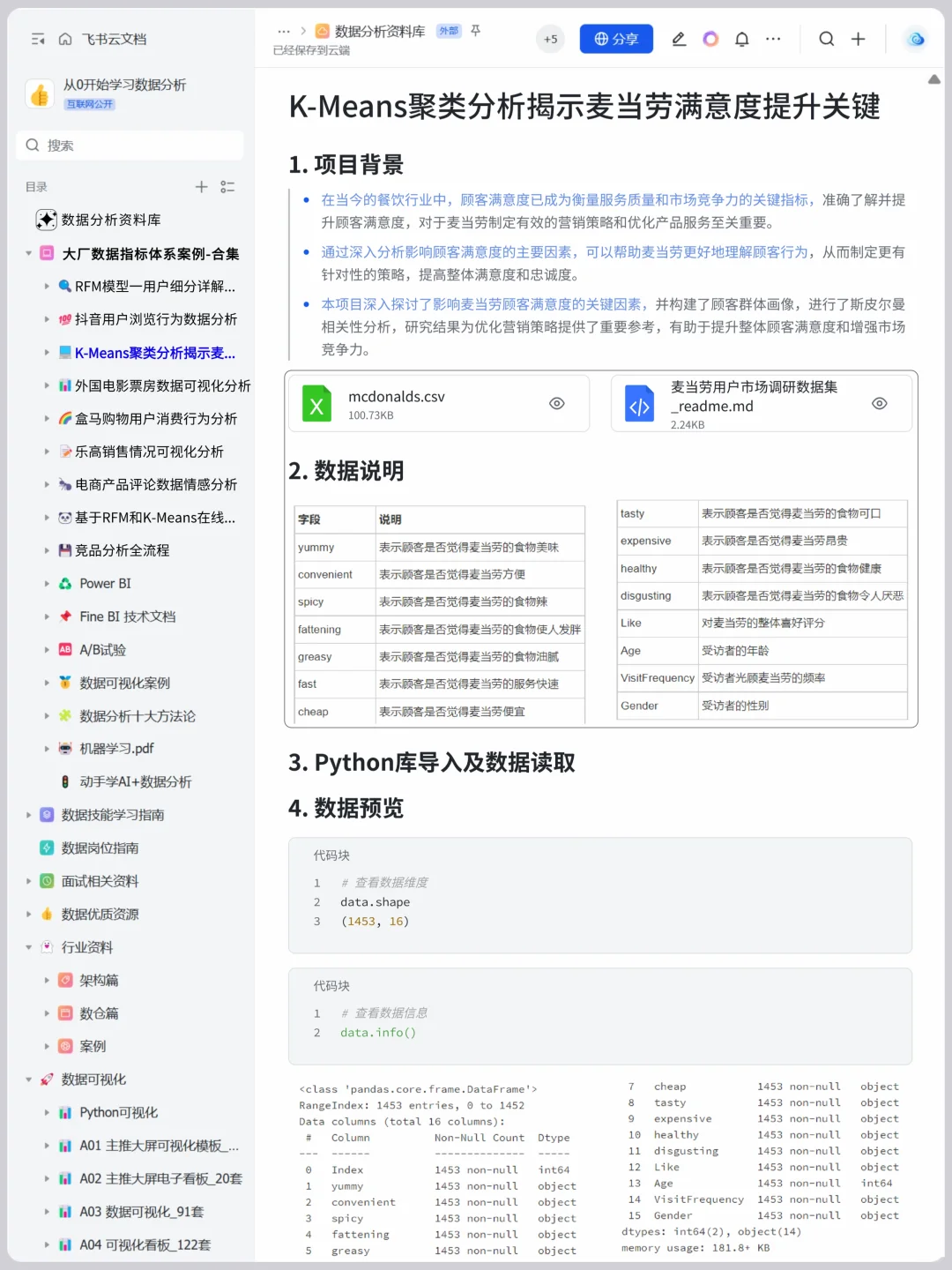Open the 竞品分析全流程 page
The image size is (952, 1270).
[x=122, y=550]
